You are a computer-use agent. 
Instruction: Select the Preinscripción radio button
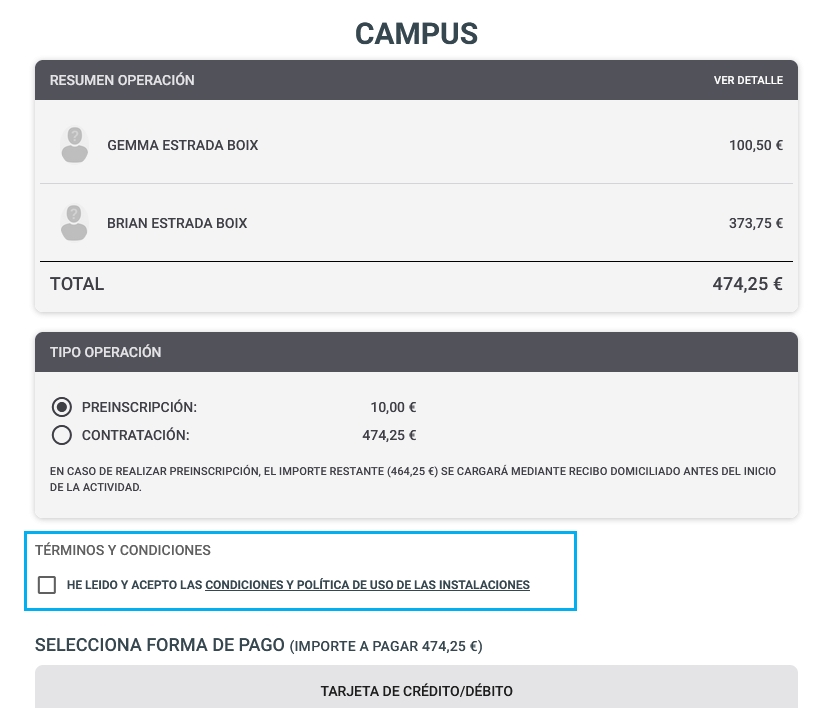tap(62, 407)
